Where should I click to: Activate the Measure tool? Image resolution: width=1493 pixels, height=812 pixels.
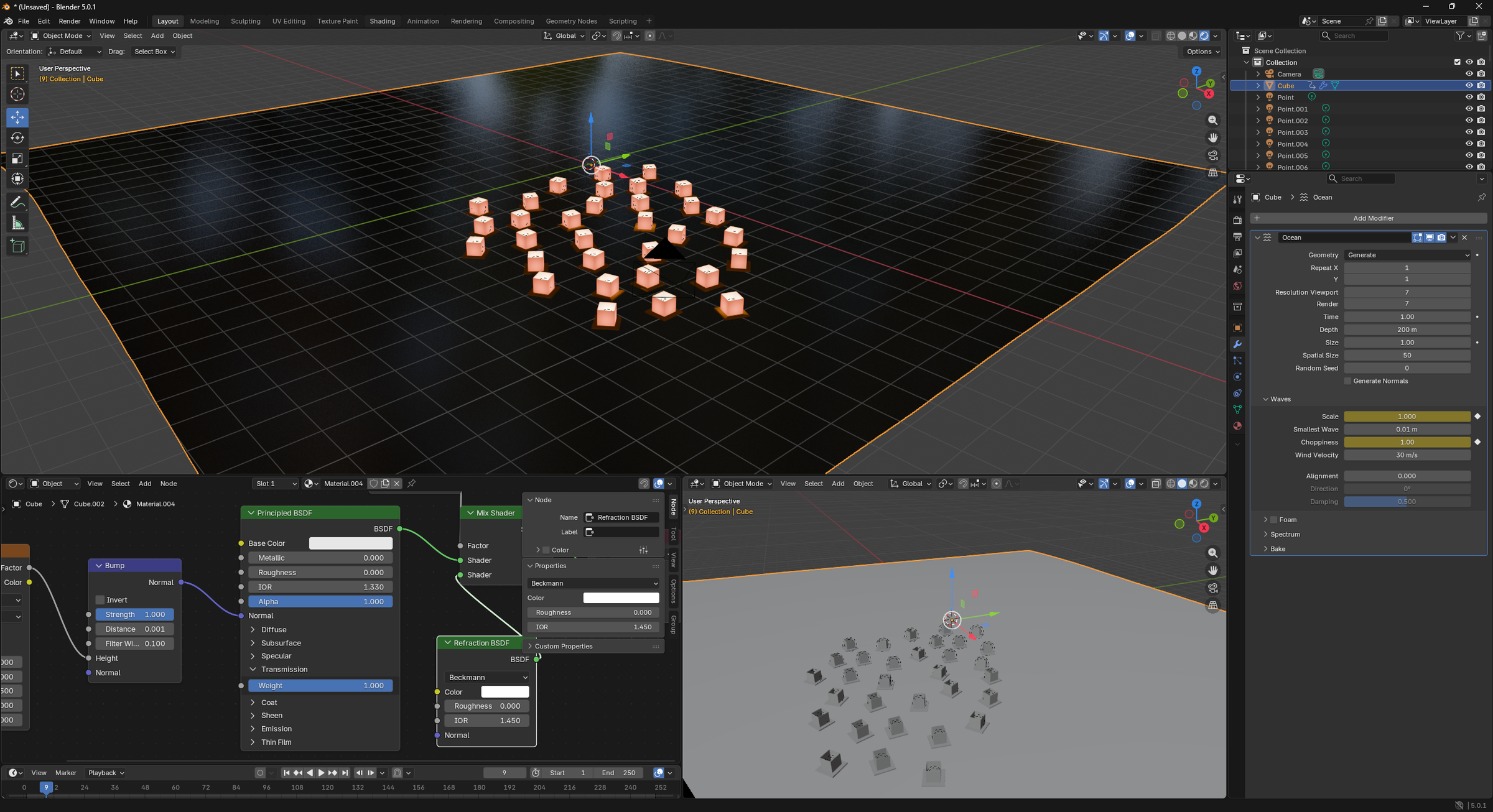pyautogui.click(x=17, y=223)
